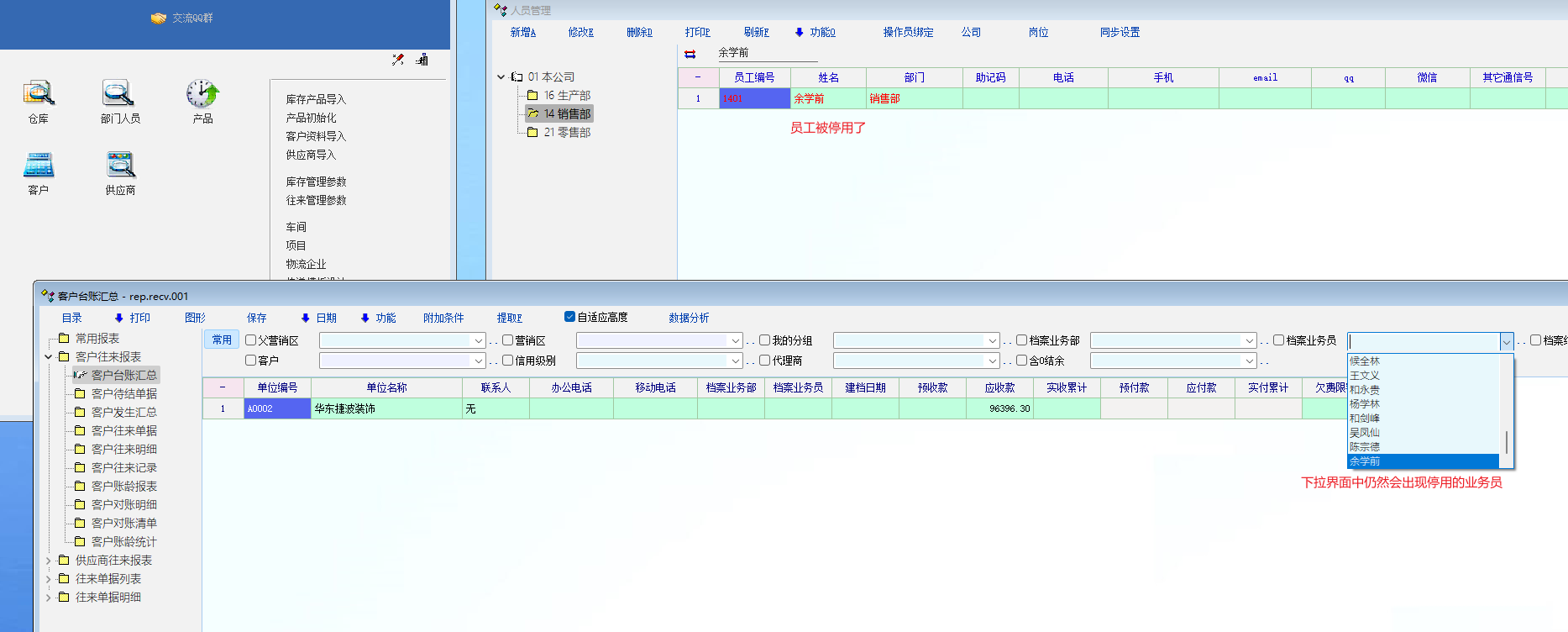Collapse the 01 本公司 tree node

tap(501, 76)
